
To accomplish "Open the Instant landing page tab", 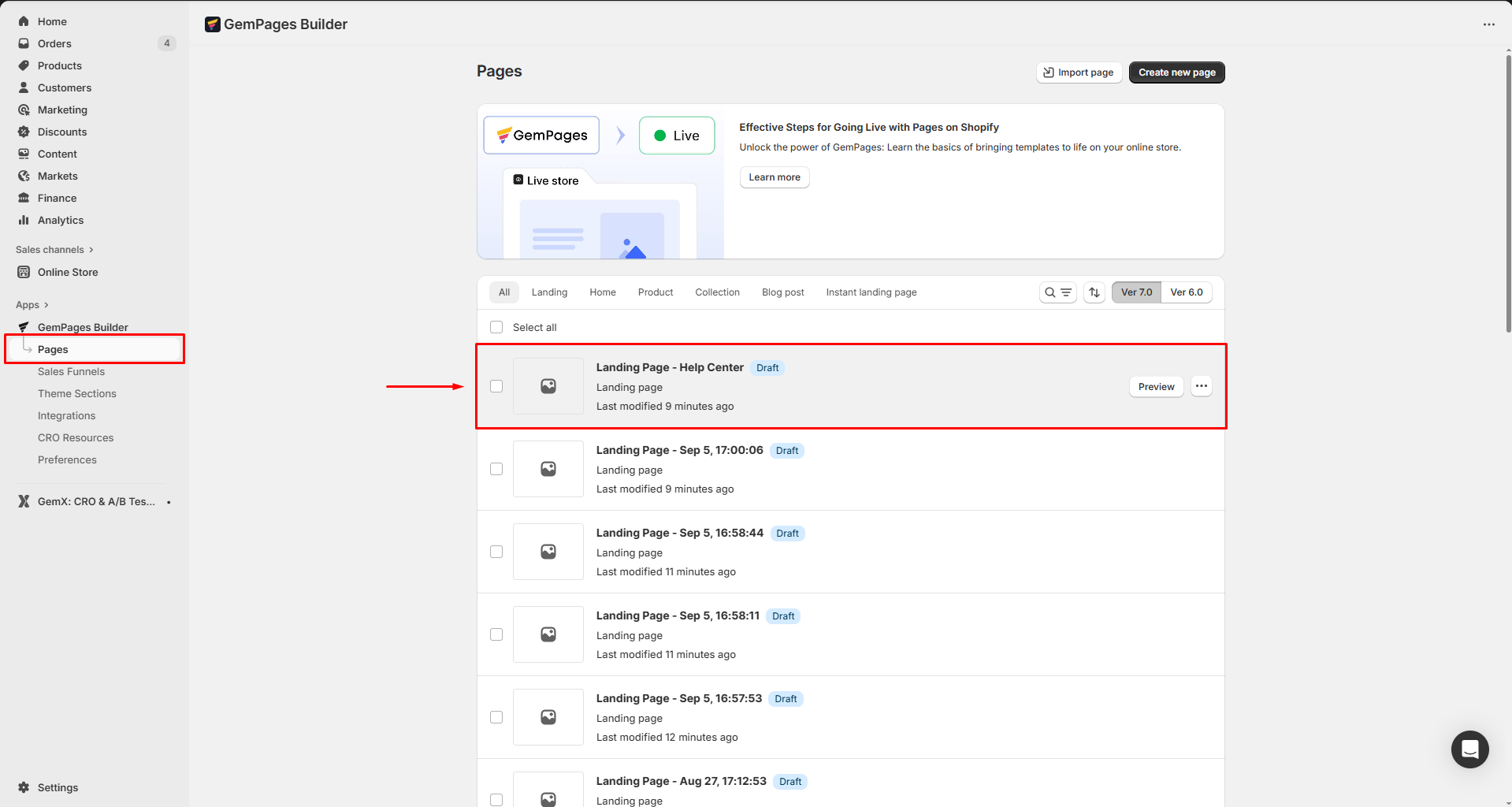I will (x=871, y=292).
